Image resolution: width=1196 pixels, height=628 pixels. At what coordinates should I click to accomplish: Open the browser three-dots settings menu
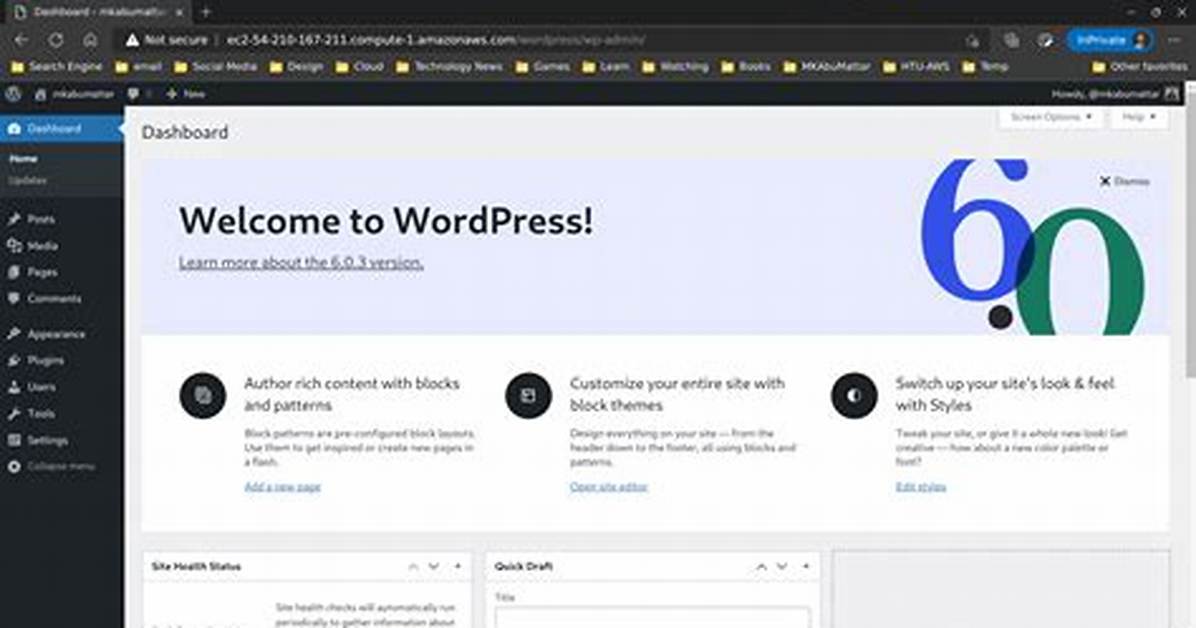coord(1175,40)
